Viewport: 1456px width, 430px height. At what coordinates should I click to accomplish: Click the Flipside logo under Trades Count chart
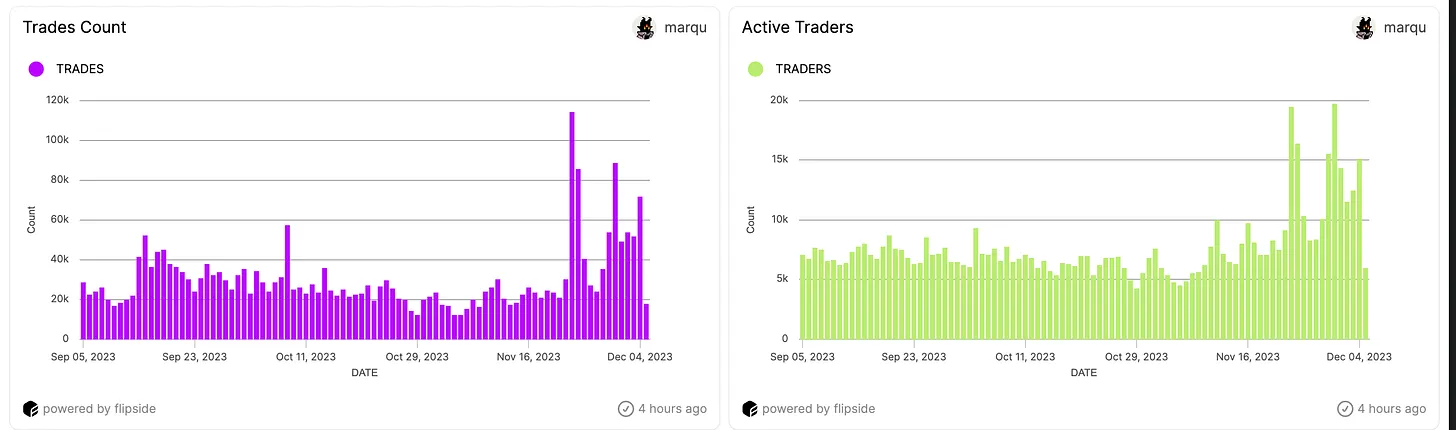(x=31, y=408)
